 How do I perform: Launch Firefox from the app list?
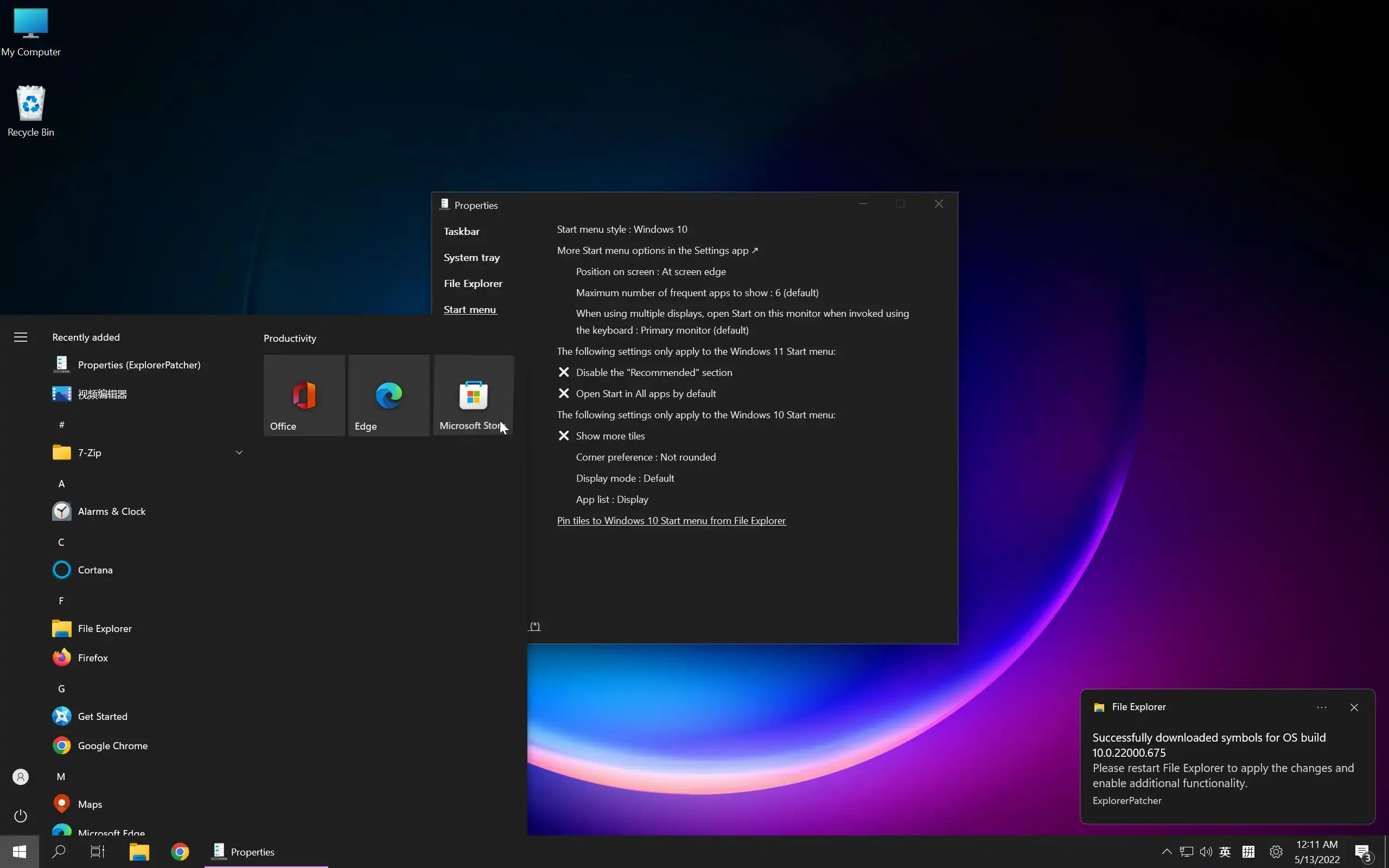tap(92, 658)
